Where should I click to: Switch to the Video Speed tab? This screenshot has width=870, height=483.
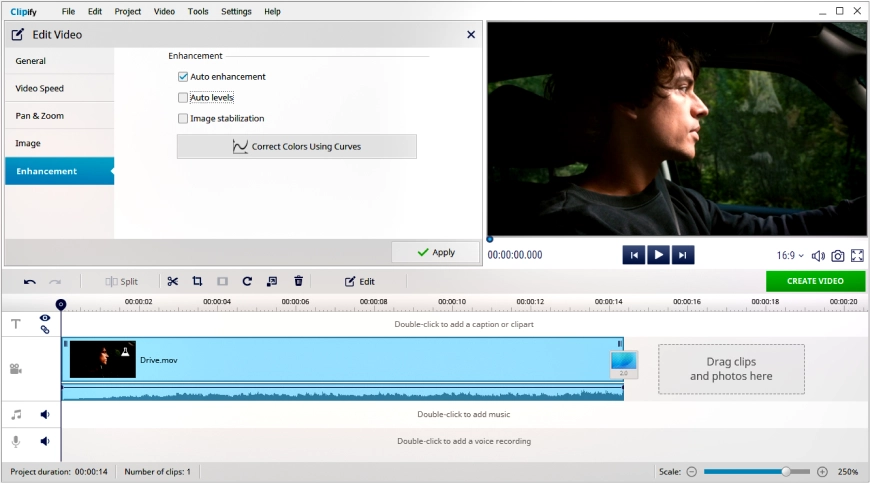coord(59,88)
